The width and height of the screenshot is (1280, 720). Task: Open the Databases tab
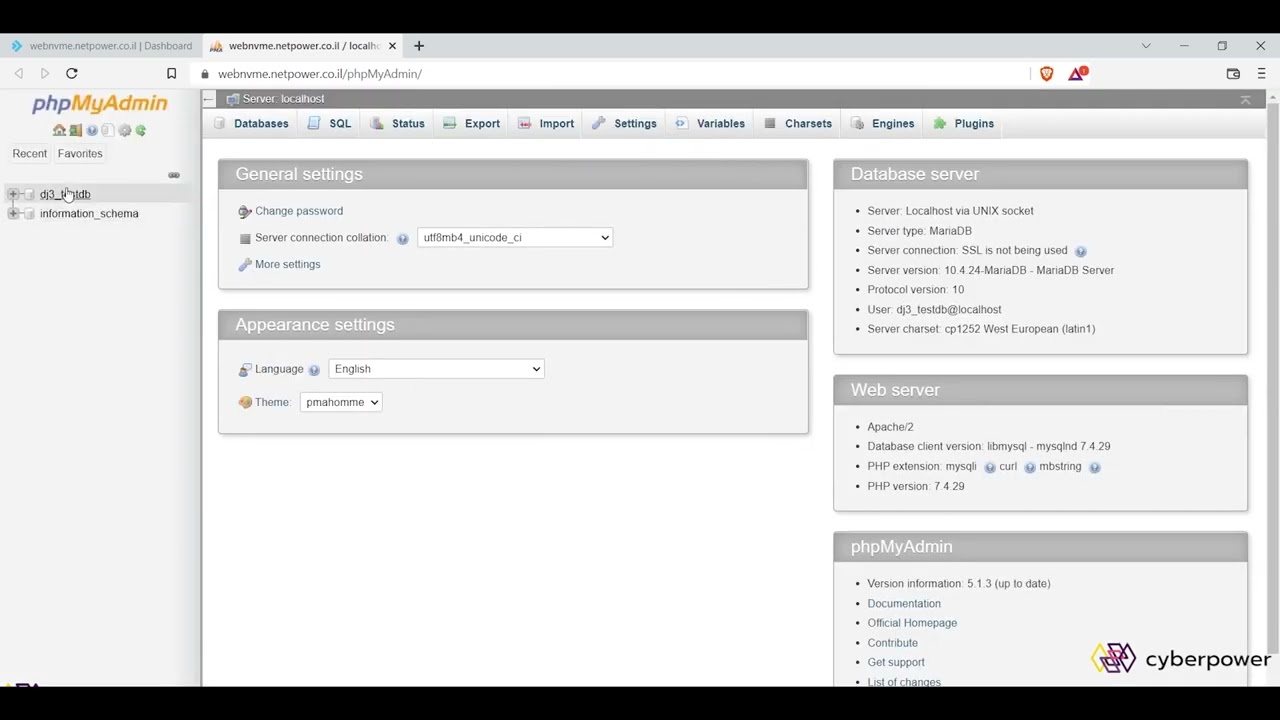pos(251,123)
